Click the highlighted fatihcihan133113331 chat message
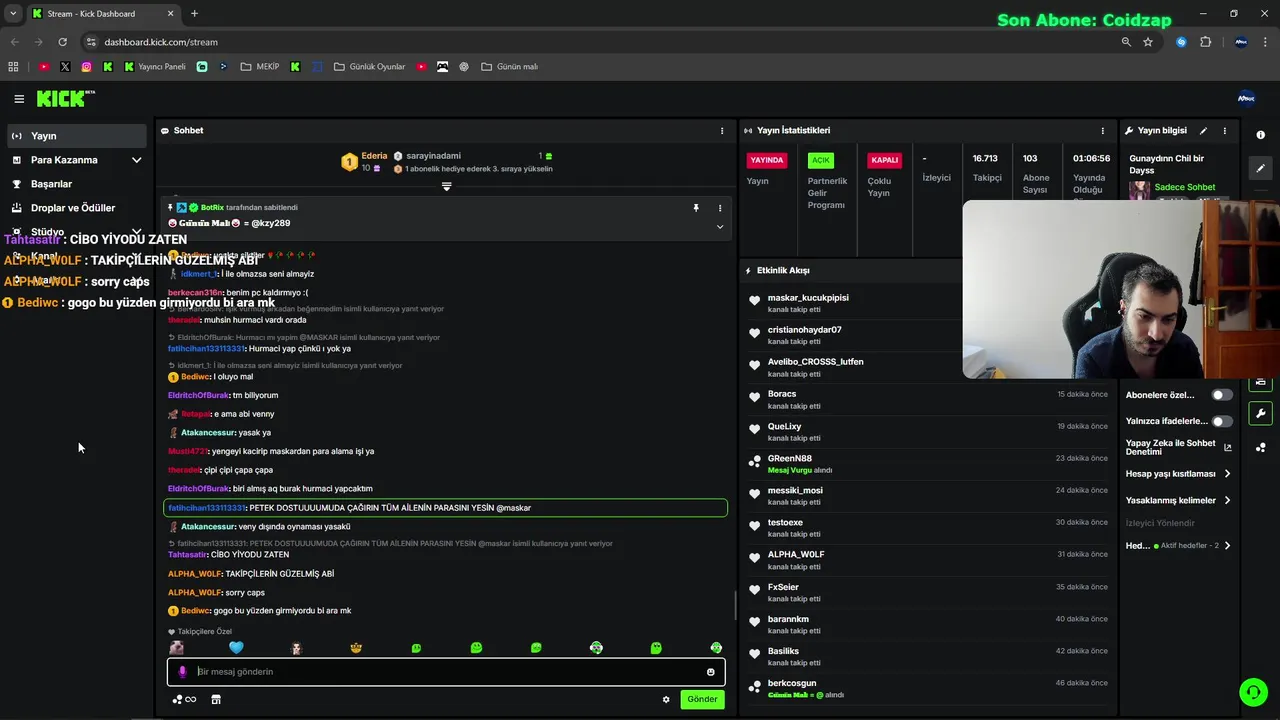 445,508
